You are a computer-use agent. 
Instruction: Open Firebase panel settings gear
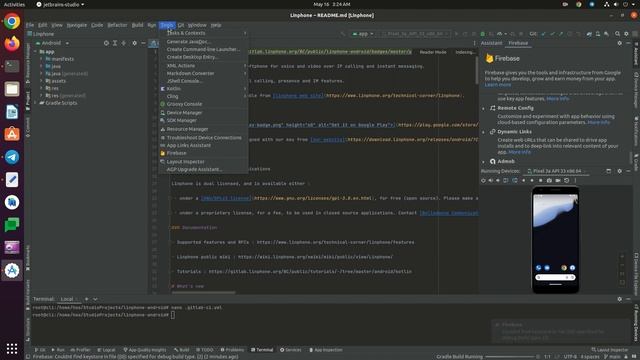620,43
